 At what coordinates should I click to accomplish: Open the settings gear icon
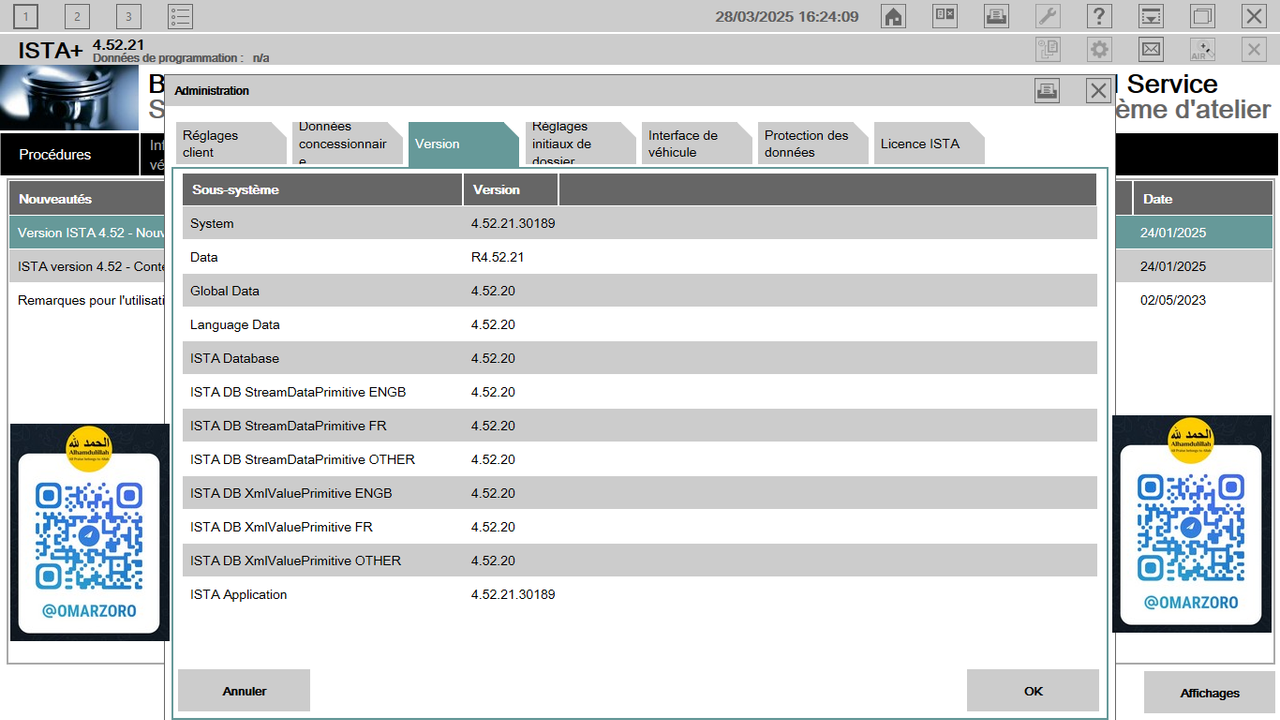click(x=1099, y=50)
